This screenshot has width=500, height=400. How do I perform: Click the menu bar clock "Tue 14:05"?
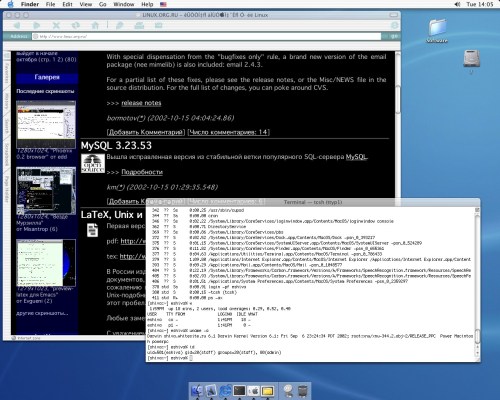(x=480, y=4)
